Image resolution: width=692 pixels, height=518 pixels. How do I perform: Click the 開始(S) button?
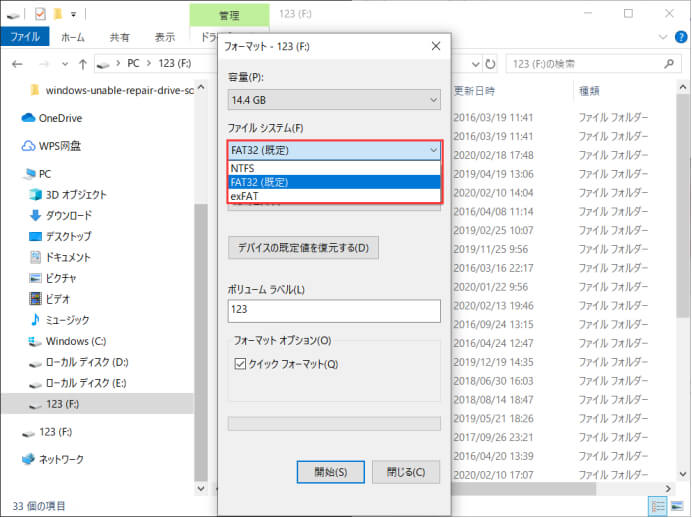click(331, 472)
